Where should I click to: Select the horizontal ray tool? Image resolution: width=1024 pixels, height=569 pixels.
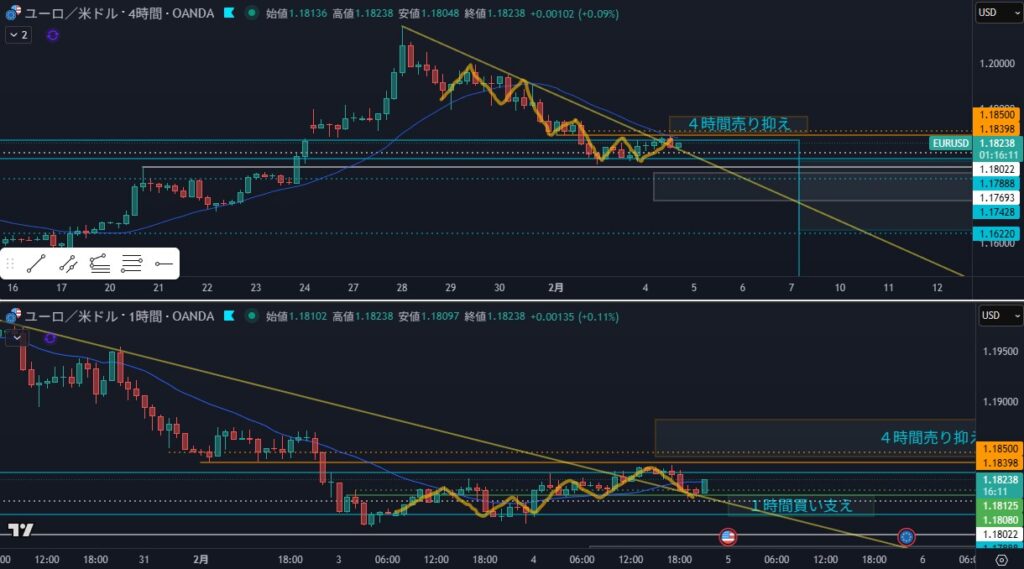coord(163,264)
